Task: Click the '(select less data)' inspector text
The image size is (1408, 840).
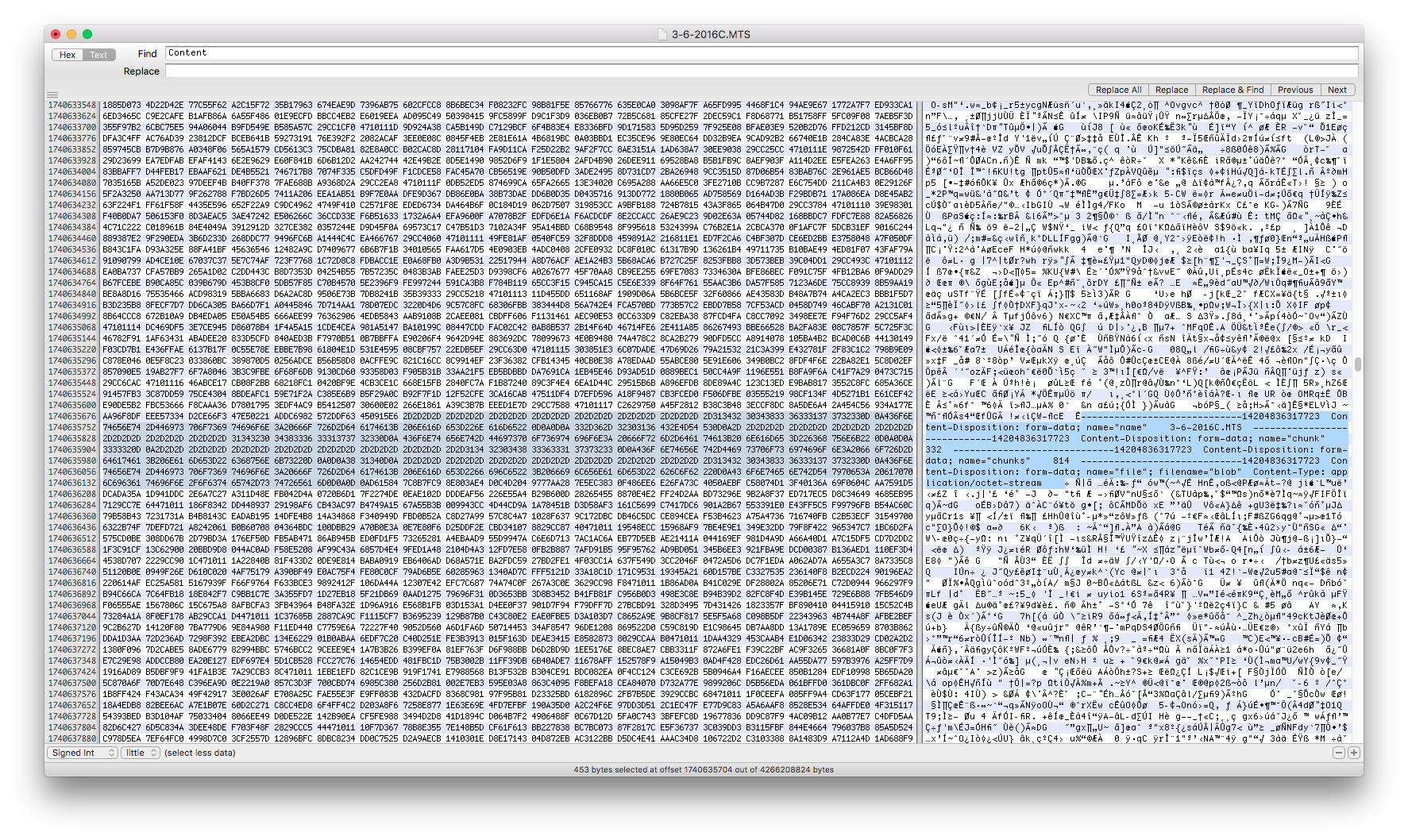Action: click(200, 753)
